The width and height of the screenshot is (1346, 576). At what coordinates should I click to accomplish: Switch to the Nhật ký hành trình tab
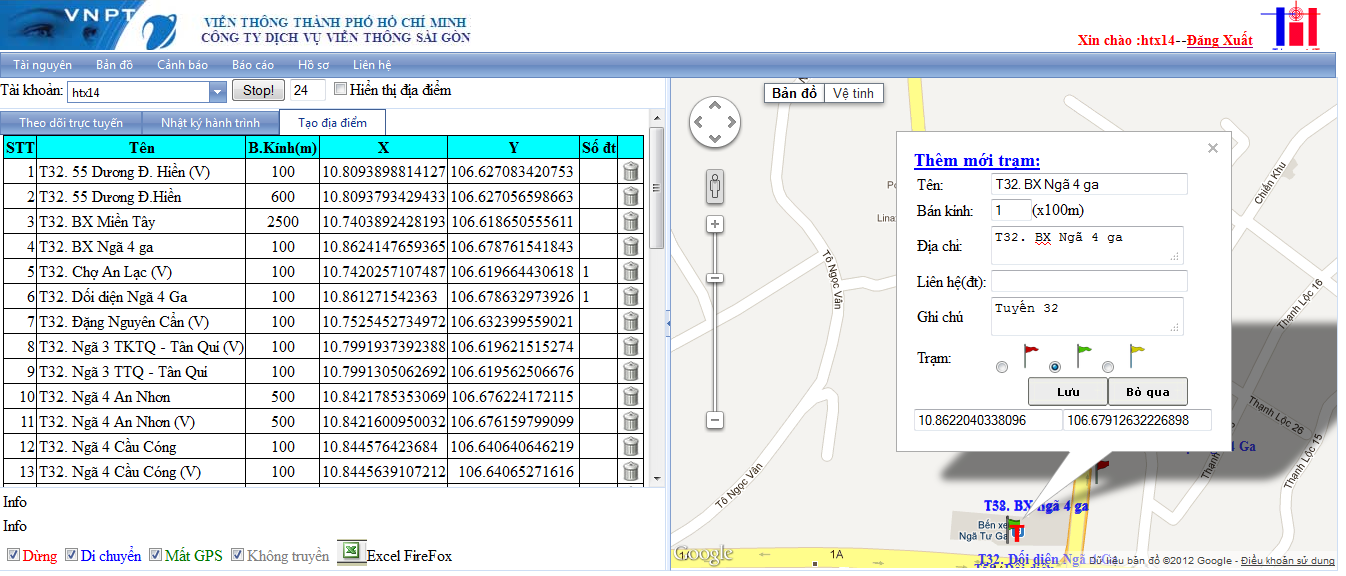pos(210,123)
